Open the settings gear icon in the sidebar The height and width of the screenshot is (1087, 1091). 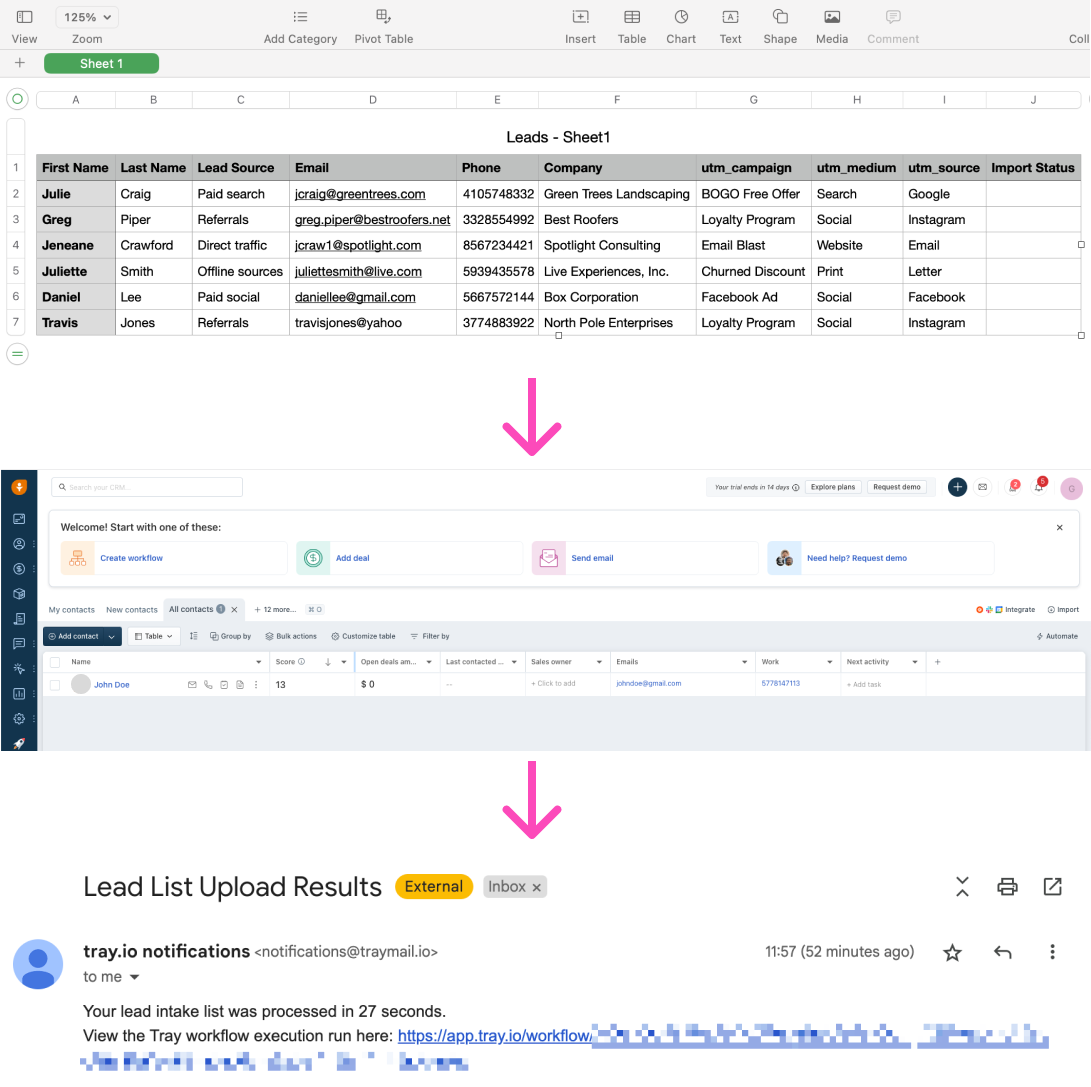pos(19,719)
